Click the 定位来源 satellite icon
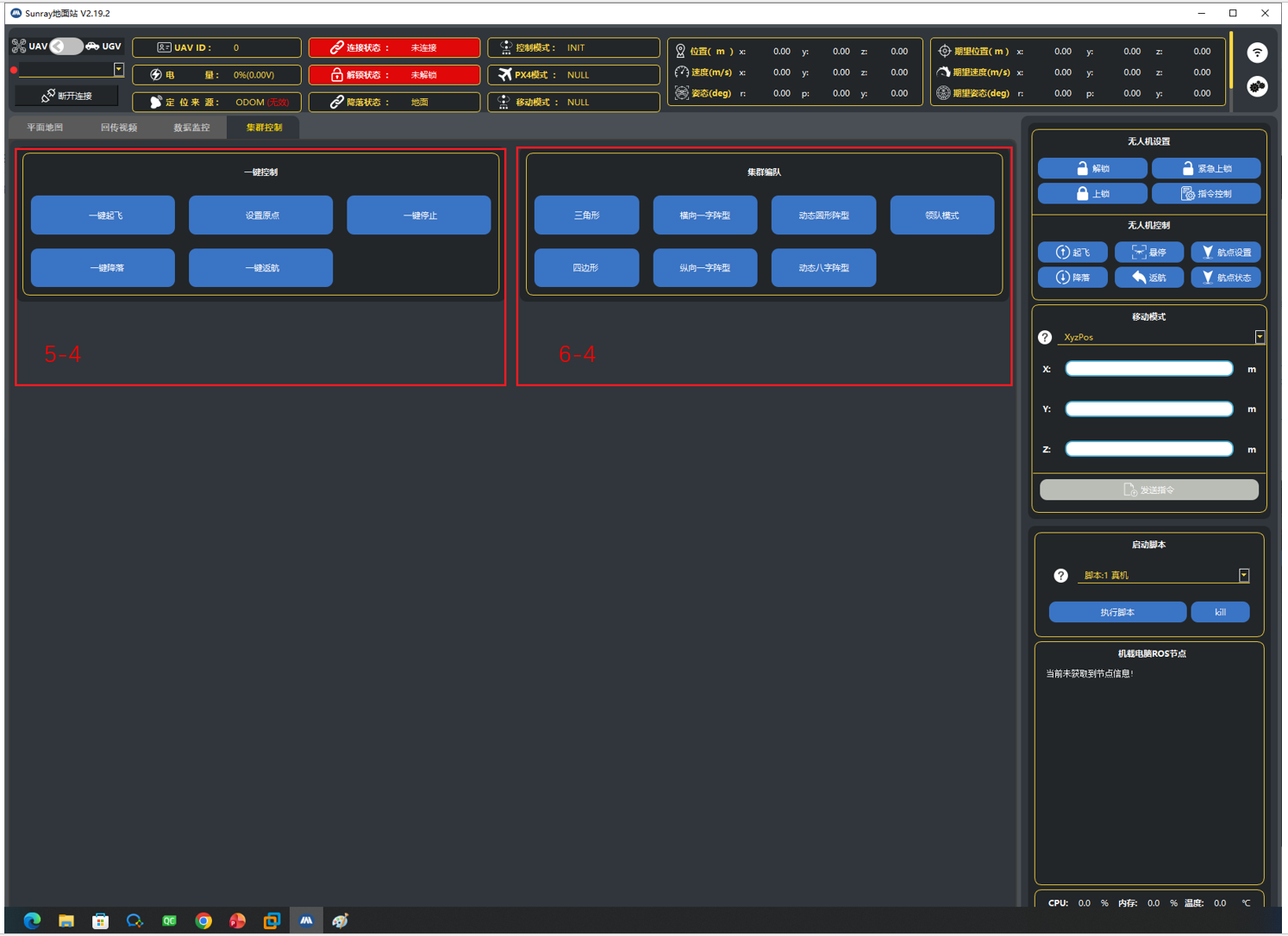Image resolution: width=1288 pixels, height=936 pixels. click(156, 102)
